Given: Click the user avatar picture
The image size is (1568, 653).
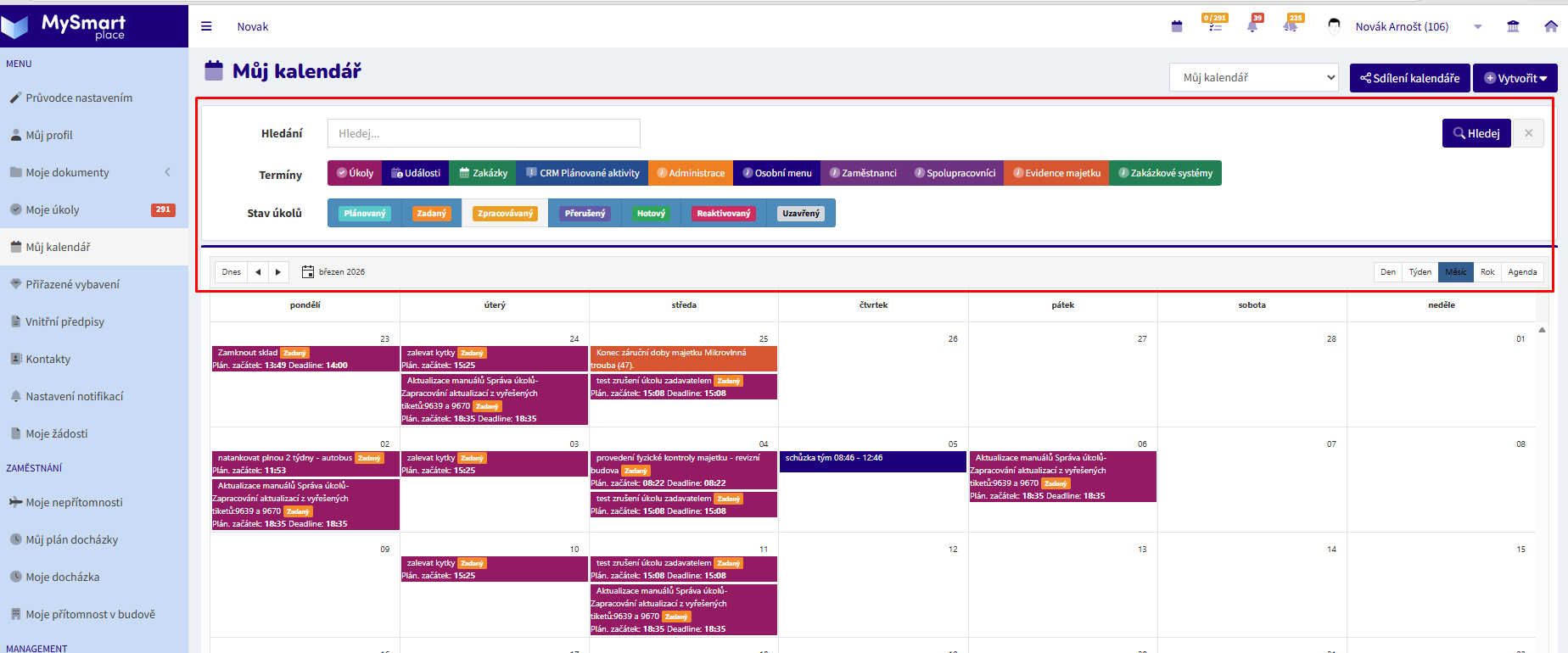Looking at the screenshot, I should coord(1334,26).
